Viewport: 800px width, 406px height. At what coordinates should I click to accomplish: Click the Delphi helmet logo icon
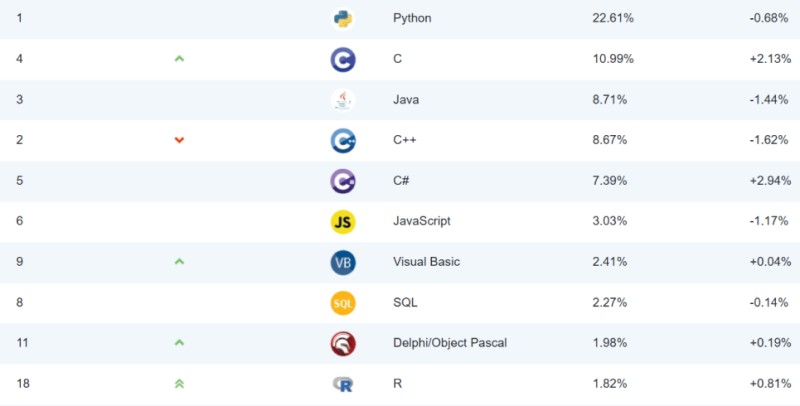pyautogui.click(x=343, y=344)
